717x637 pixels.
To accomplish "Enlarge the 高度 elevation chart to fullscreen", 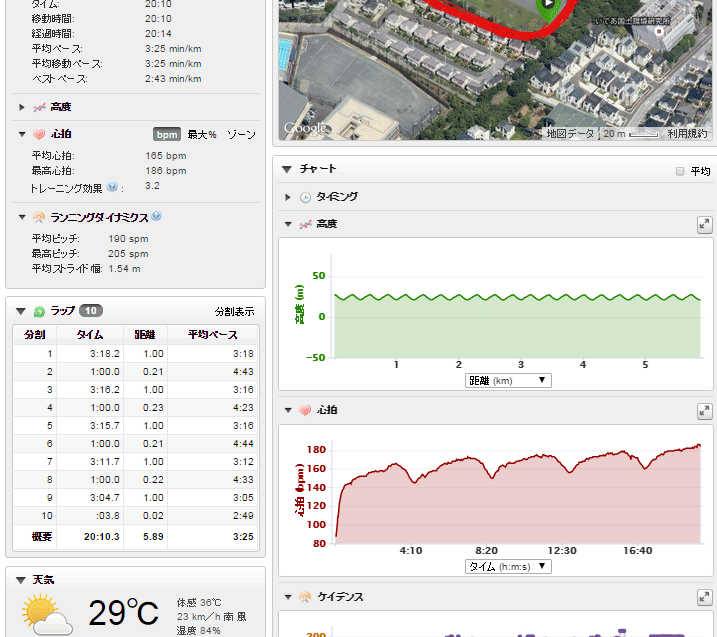I will pos(704,225).
